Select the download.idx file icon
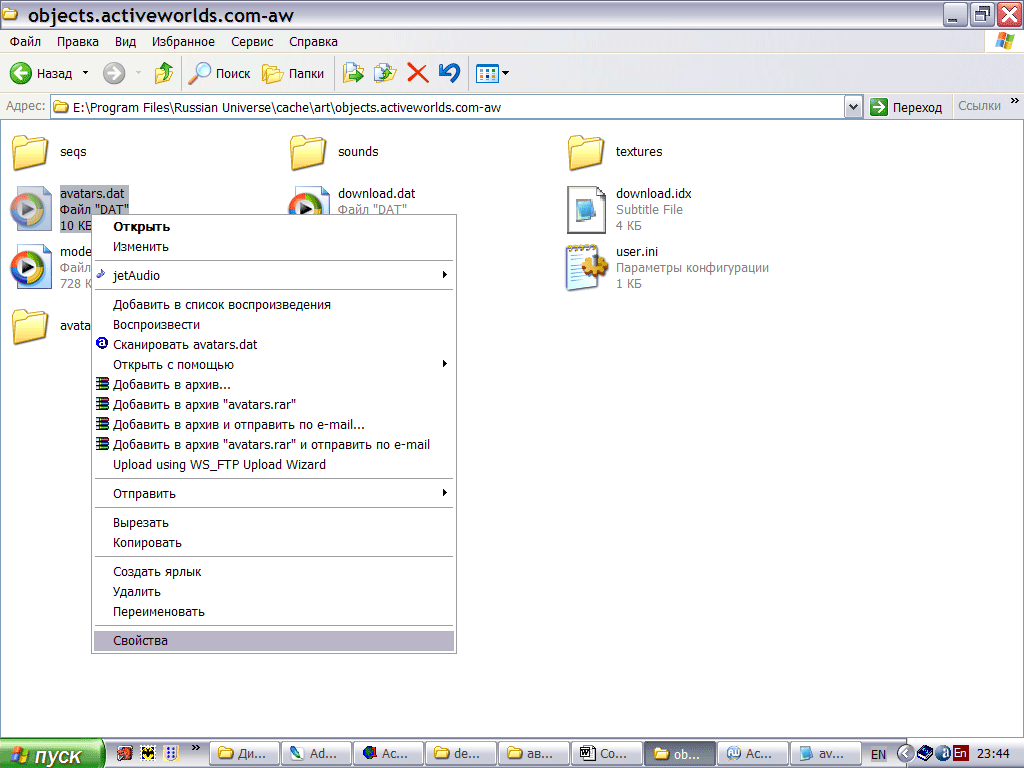Viewport: 1024px width, 768px height. (586, 210)
